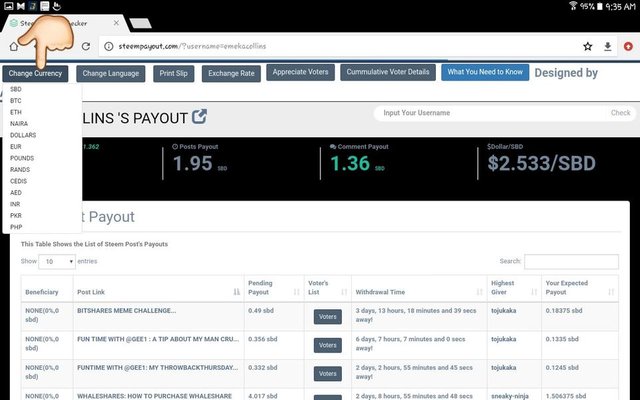Sort table by Highest Giver column
640x400 pixels.
coord(514,289)
